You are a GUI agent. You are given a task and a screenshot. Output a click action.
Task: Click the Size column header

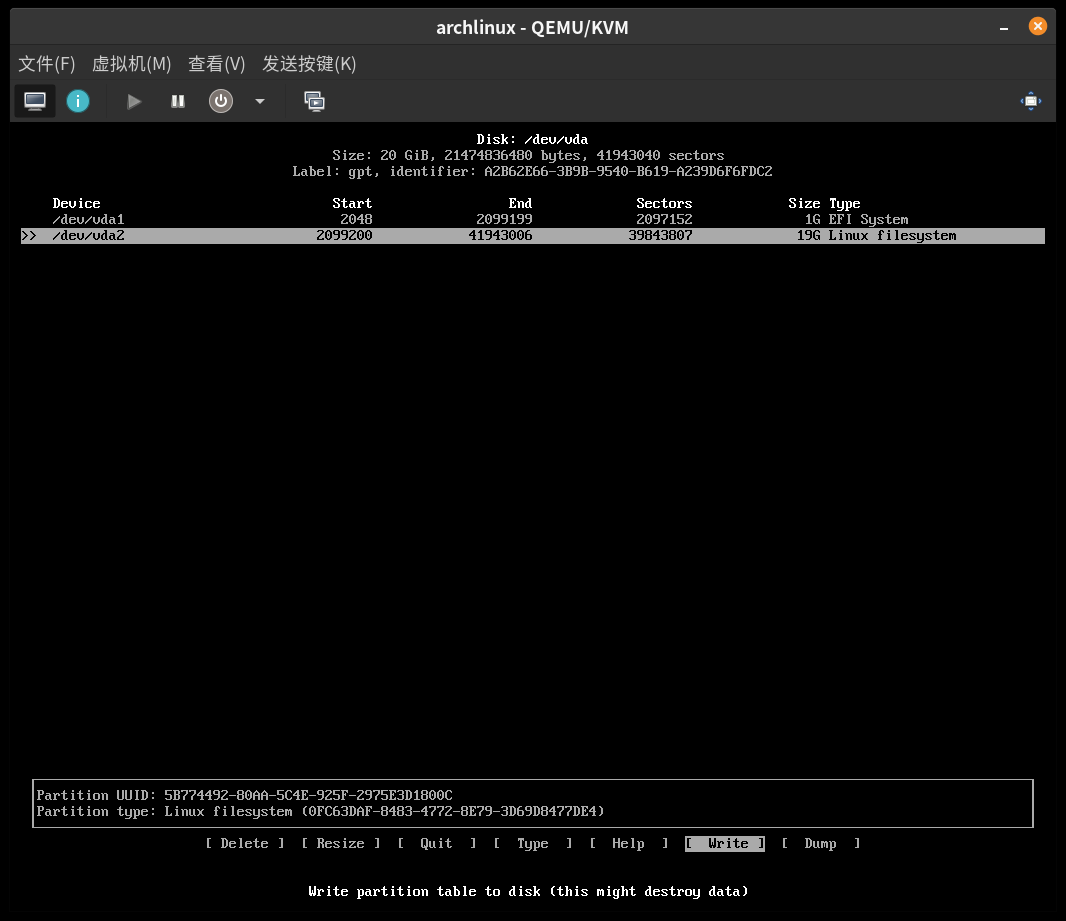(804, 203)
